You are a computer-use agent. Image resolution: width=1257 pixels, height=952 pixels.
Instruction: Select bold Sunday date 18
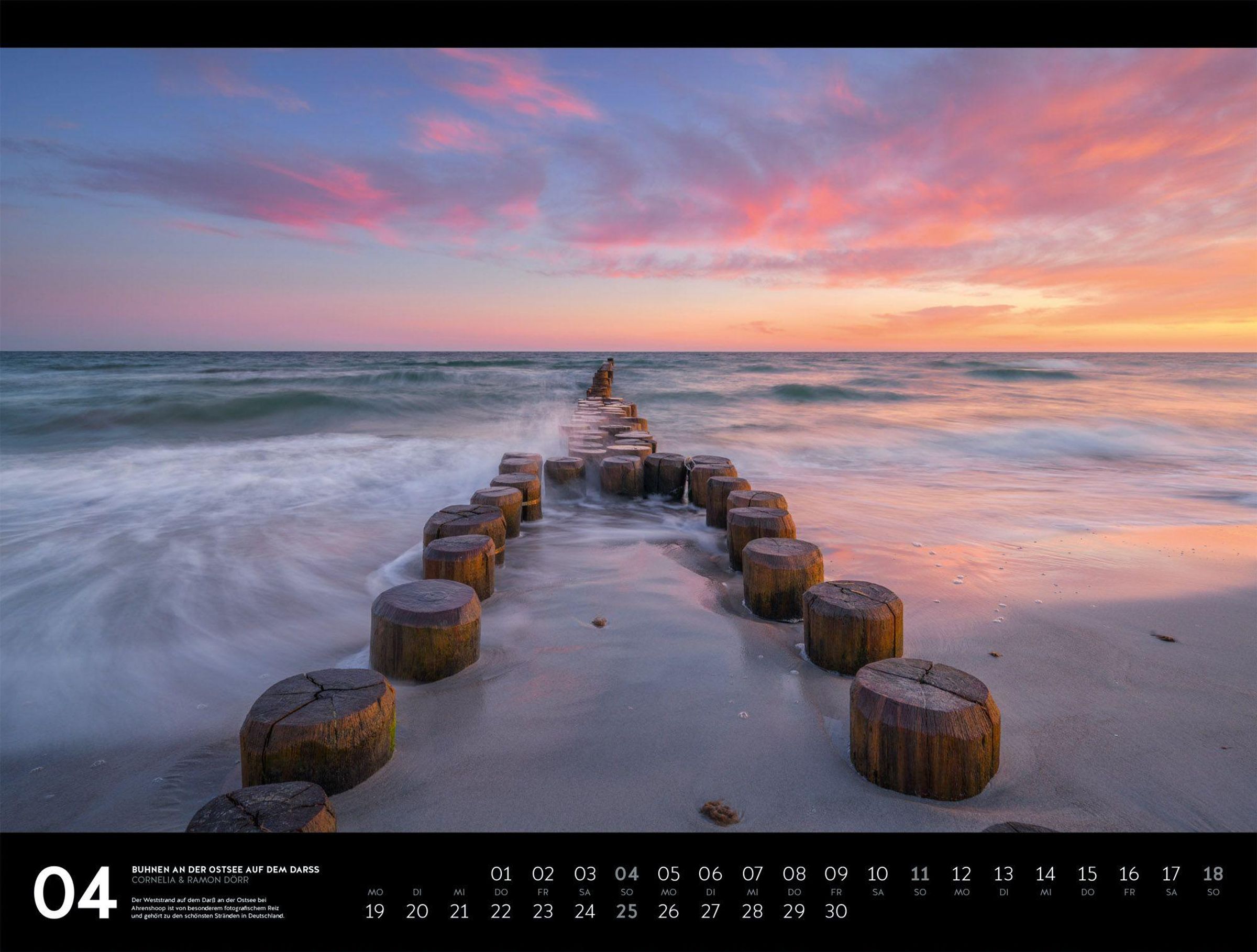click(1212, 873)
